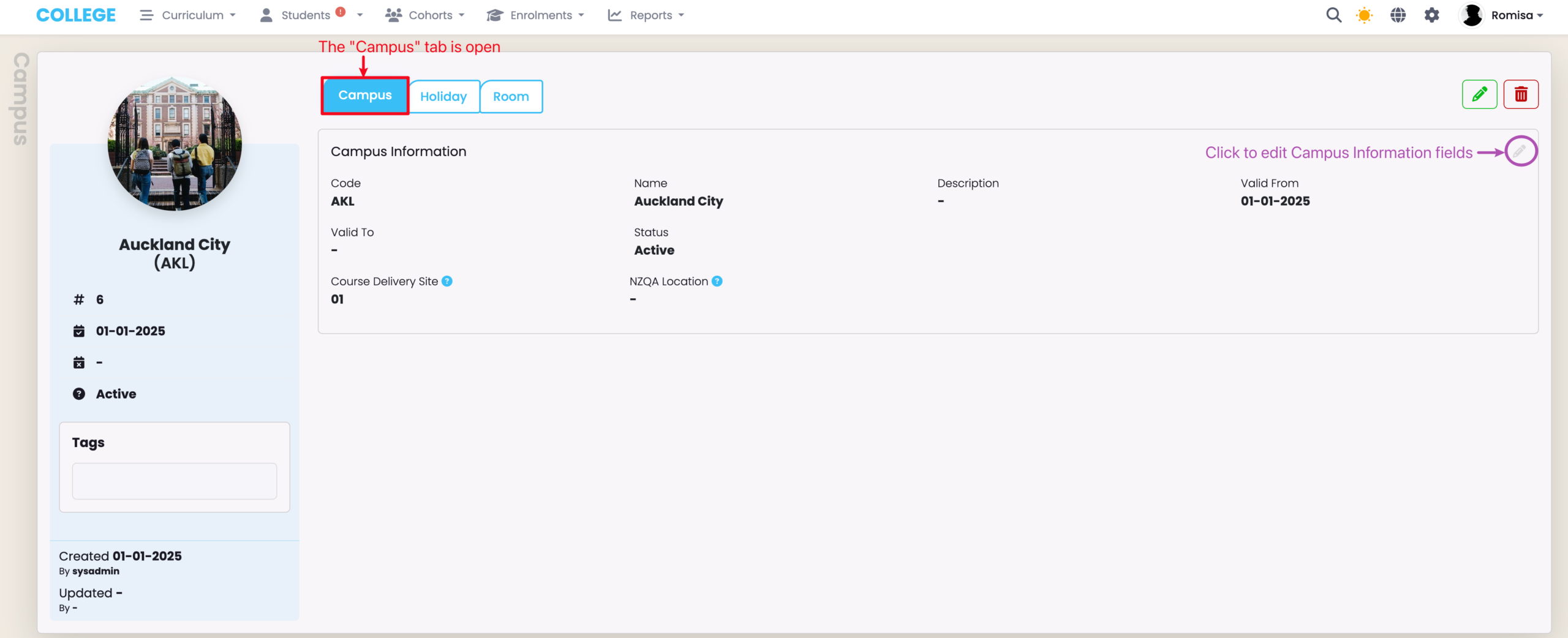
Task: Expand the Cohorts dropdown menu
Action: 425,15
